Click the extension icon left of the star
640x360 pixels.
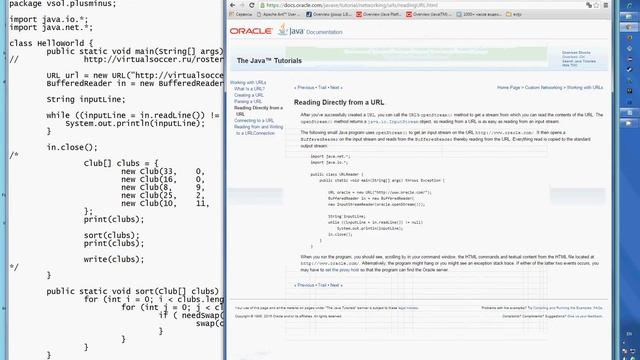589,5
